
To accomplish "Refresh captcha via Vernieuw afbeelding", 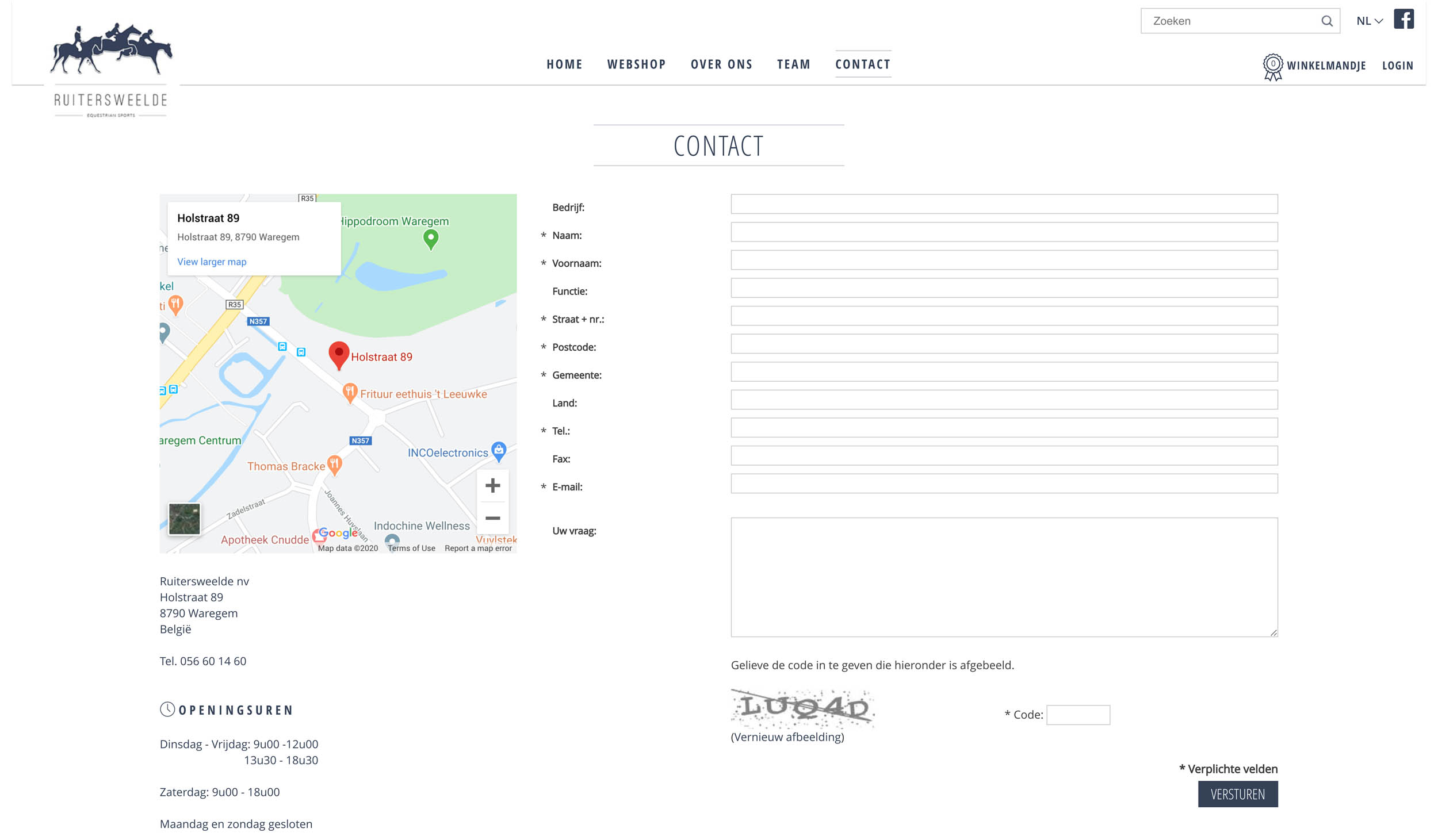I will click(x=787, y=737).
